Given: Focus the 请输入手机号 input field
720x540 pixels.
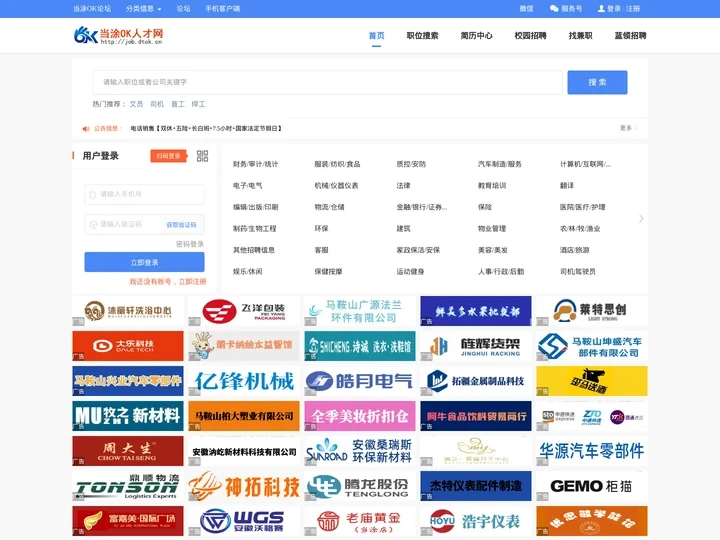Looking at the screenshot, I should point(144,194).
